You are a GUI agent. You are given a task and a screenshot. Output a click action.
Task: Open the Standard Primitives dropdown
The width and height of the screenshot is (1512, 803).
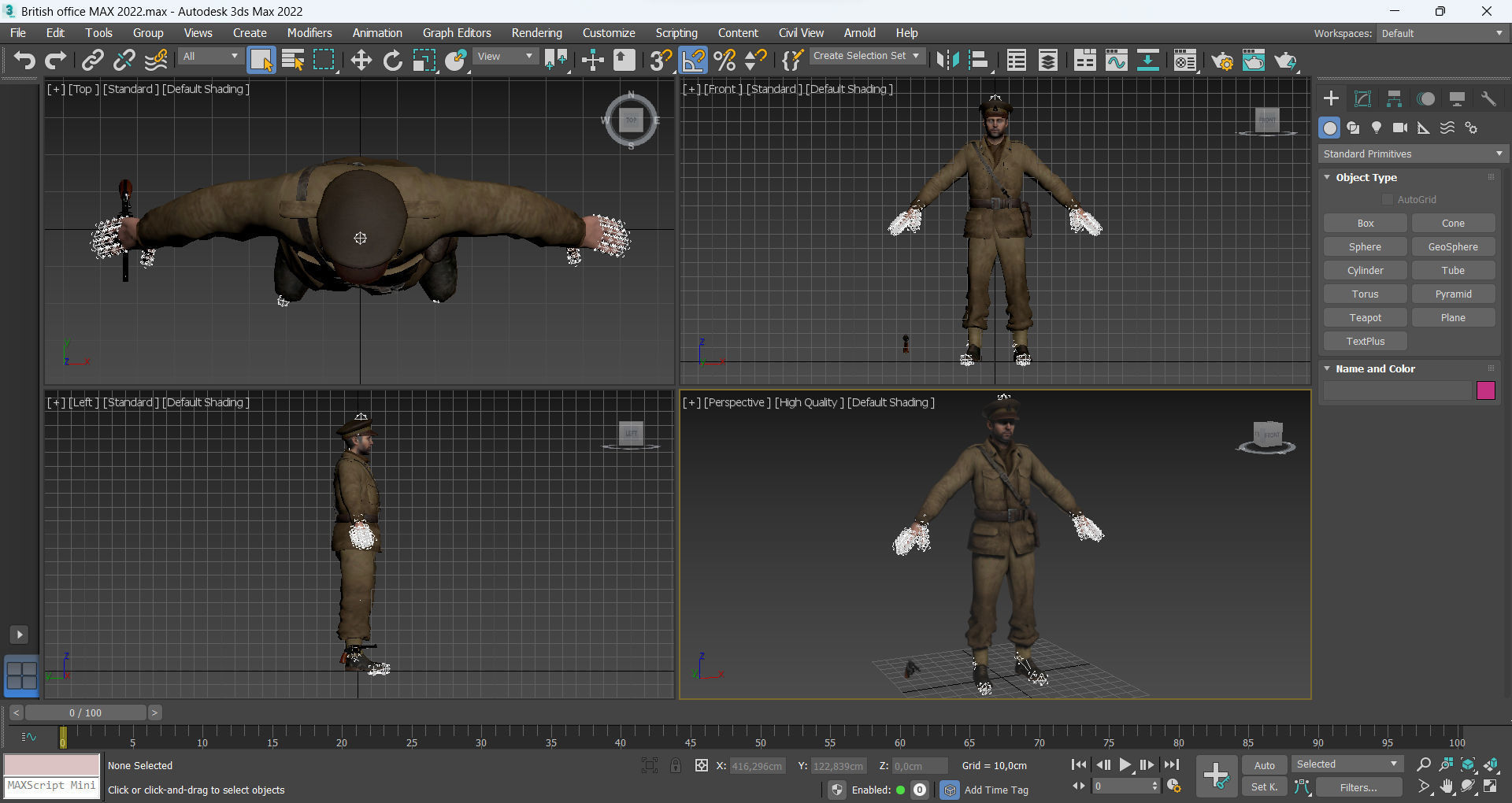pyautogui.click(x=1413, y=154)
